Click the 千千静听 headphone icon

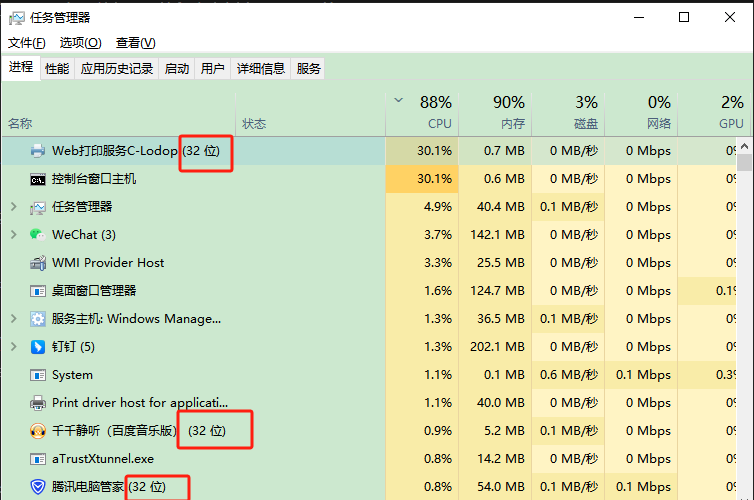point(38,431)
